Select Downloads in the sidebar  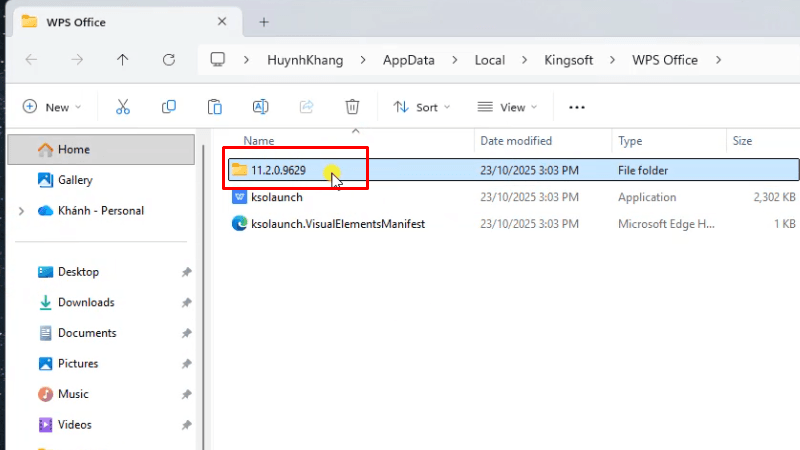86,302
